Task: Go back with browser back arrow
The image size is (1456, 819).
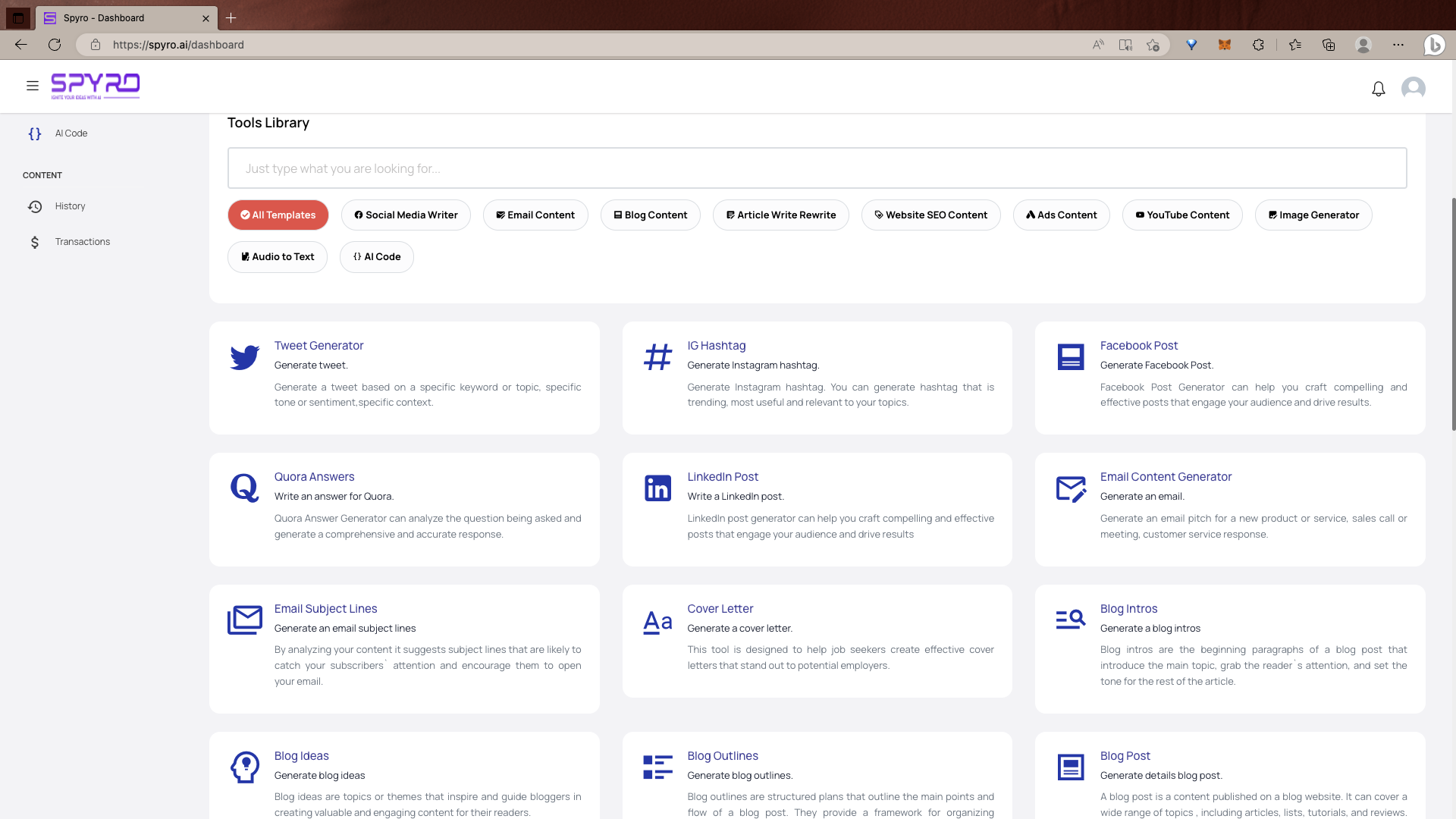Action: pos(21,45)
